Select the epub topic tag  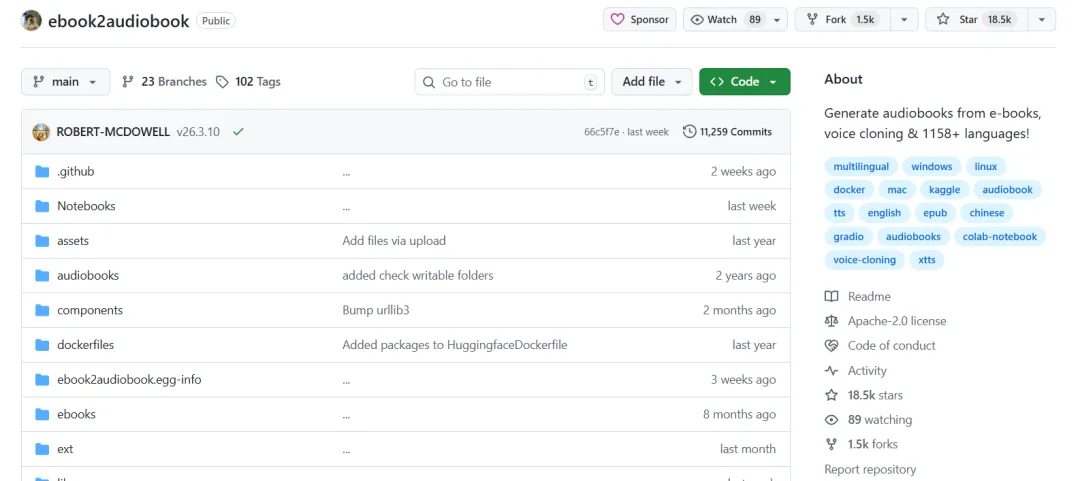click(x=935, y=213)
